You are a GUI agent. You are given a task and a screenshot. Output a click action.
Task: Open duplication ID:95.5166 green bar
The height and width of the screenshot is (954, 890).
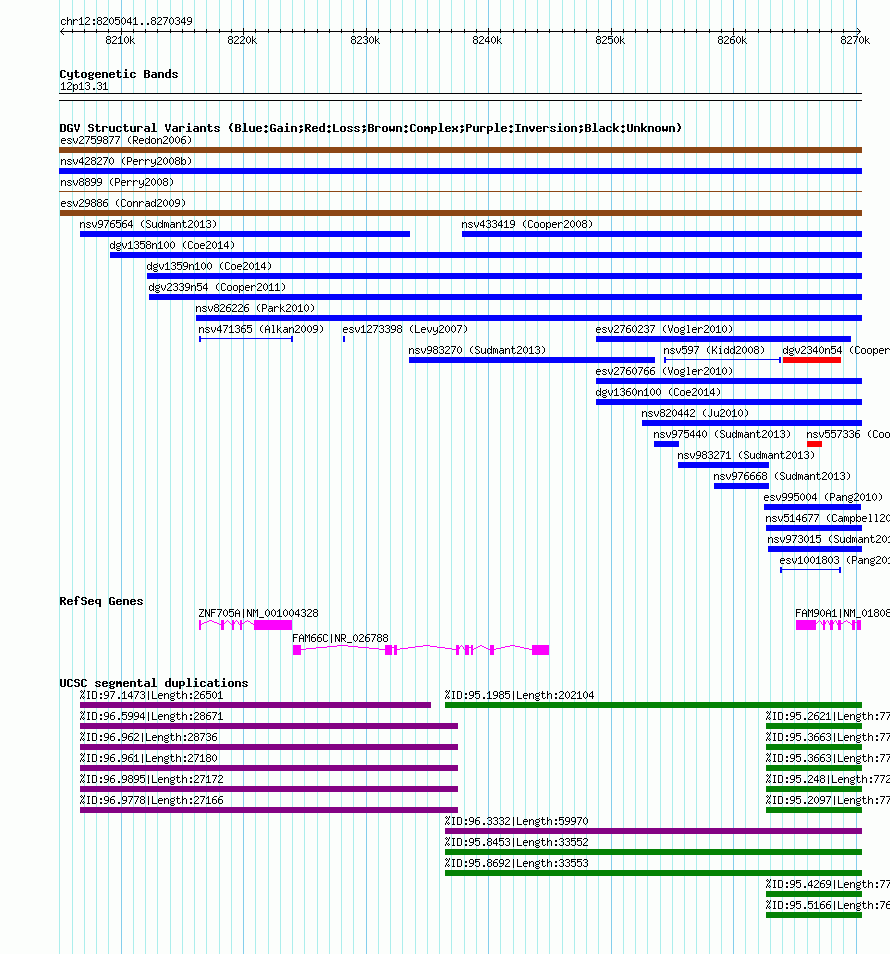(x=814, y=915)
